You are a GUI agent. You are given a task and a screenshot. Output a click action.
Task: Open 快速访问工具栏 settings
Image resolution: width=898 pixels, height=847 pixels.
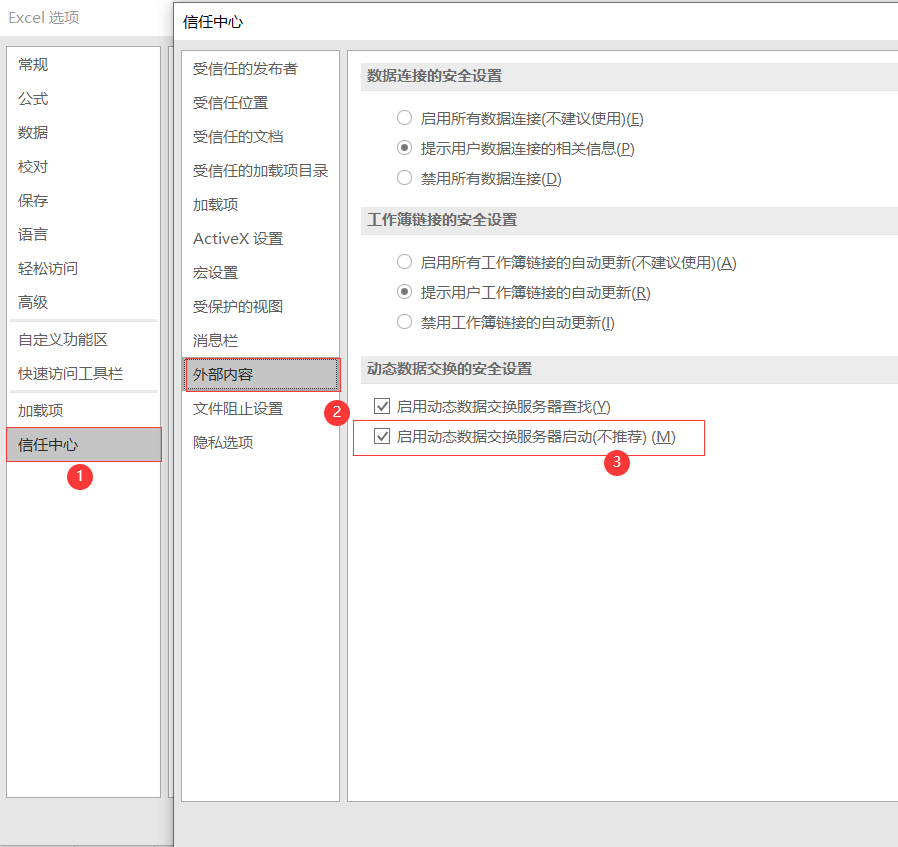click(84, 373)
